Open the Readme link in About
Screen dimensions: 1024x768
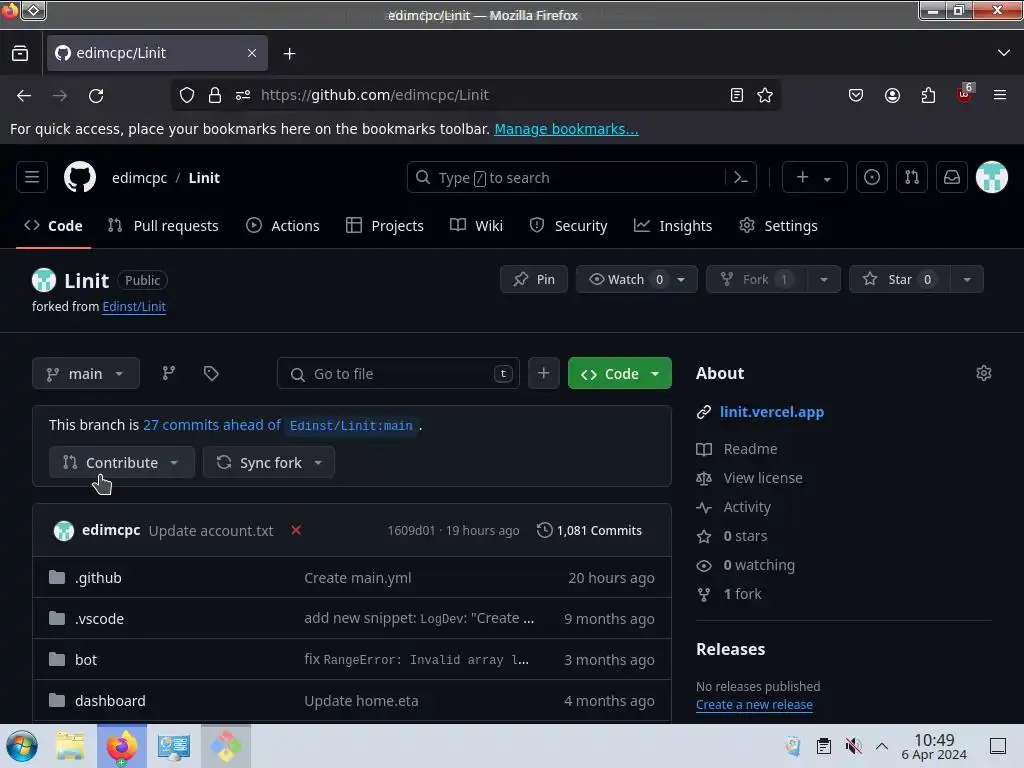(x=750, y=449)
